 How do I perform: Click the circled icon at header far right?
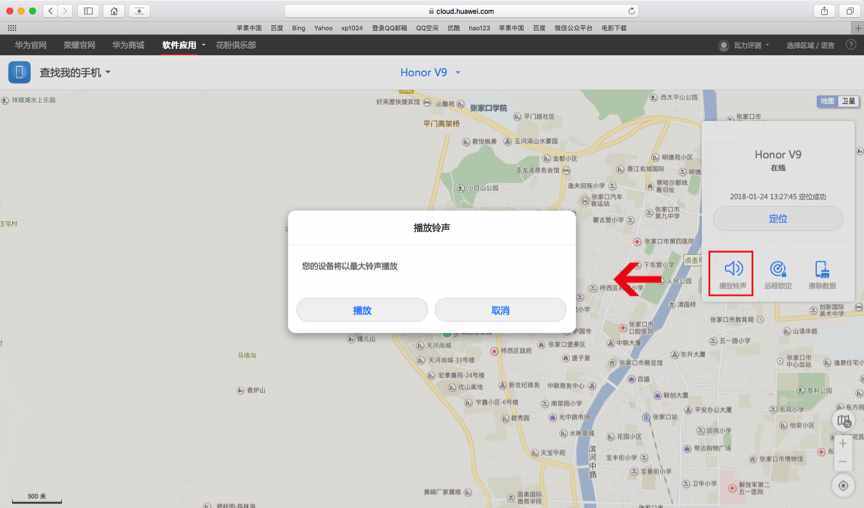coord(851,45)
